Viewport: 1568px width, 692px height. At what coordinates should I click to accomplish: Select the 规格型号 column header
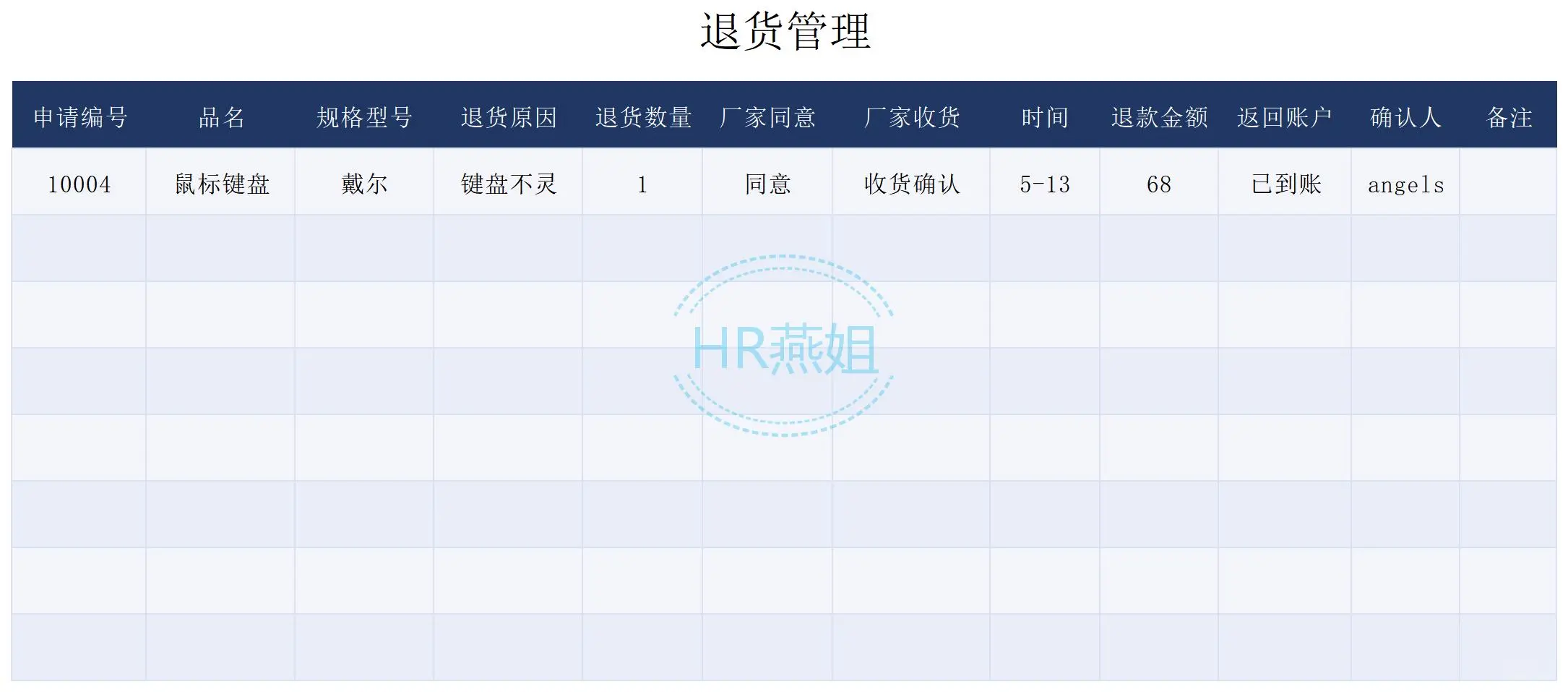(363, 116)
